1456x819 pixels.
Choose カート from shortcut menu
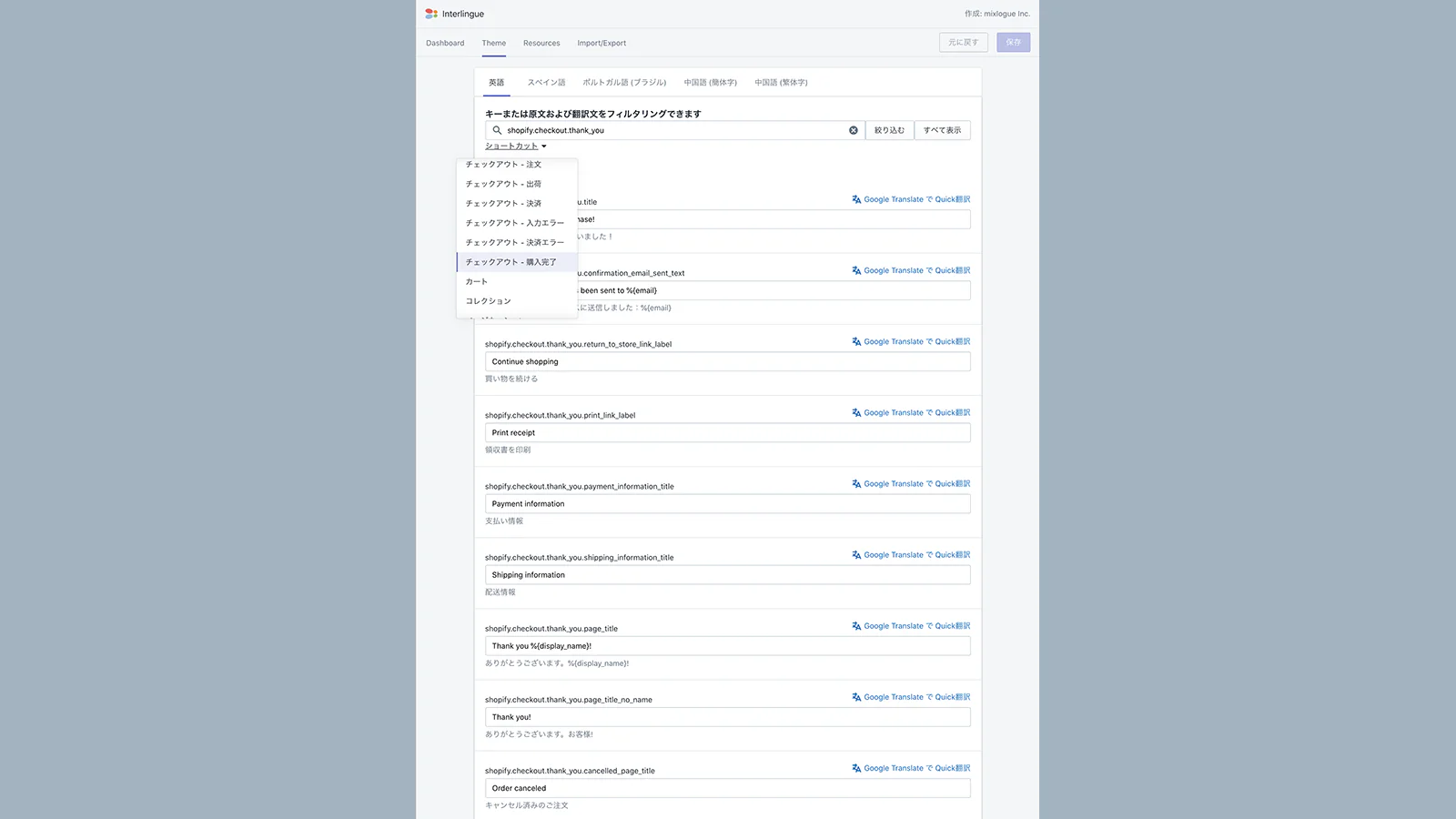517,281
